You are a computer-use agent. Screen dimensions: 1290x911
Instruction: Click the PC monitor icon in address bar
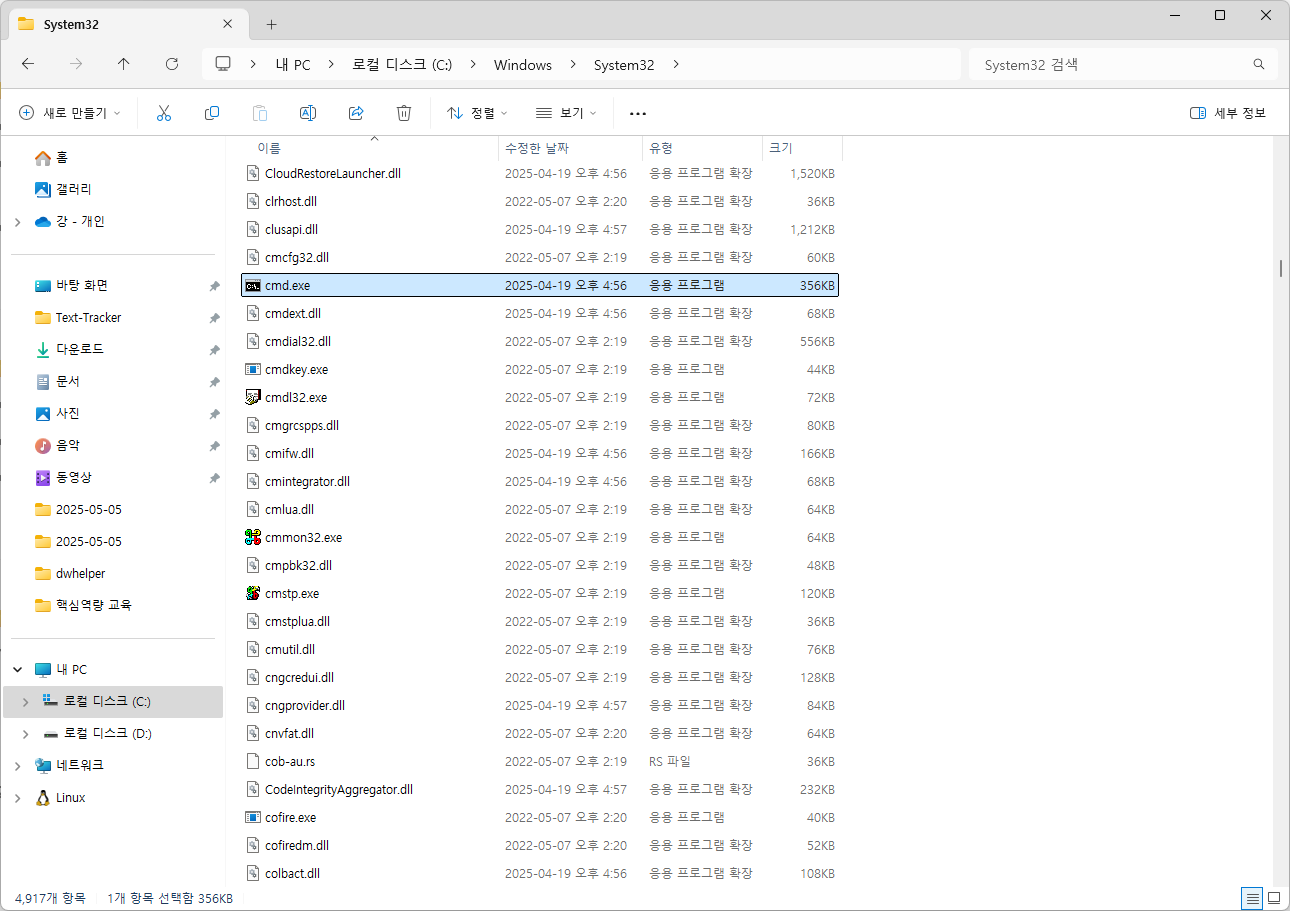click(223, 64)
